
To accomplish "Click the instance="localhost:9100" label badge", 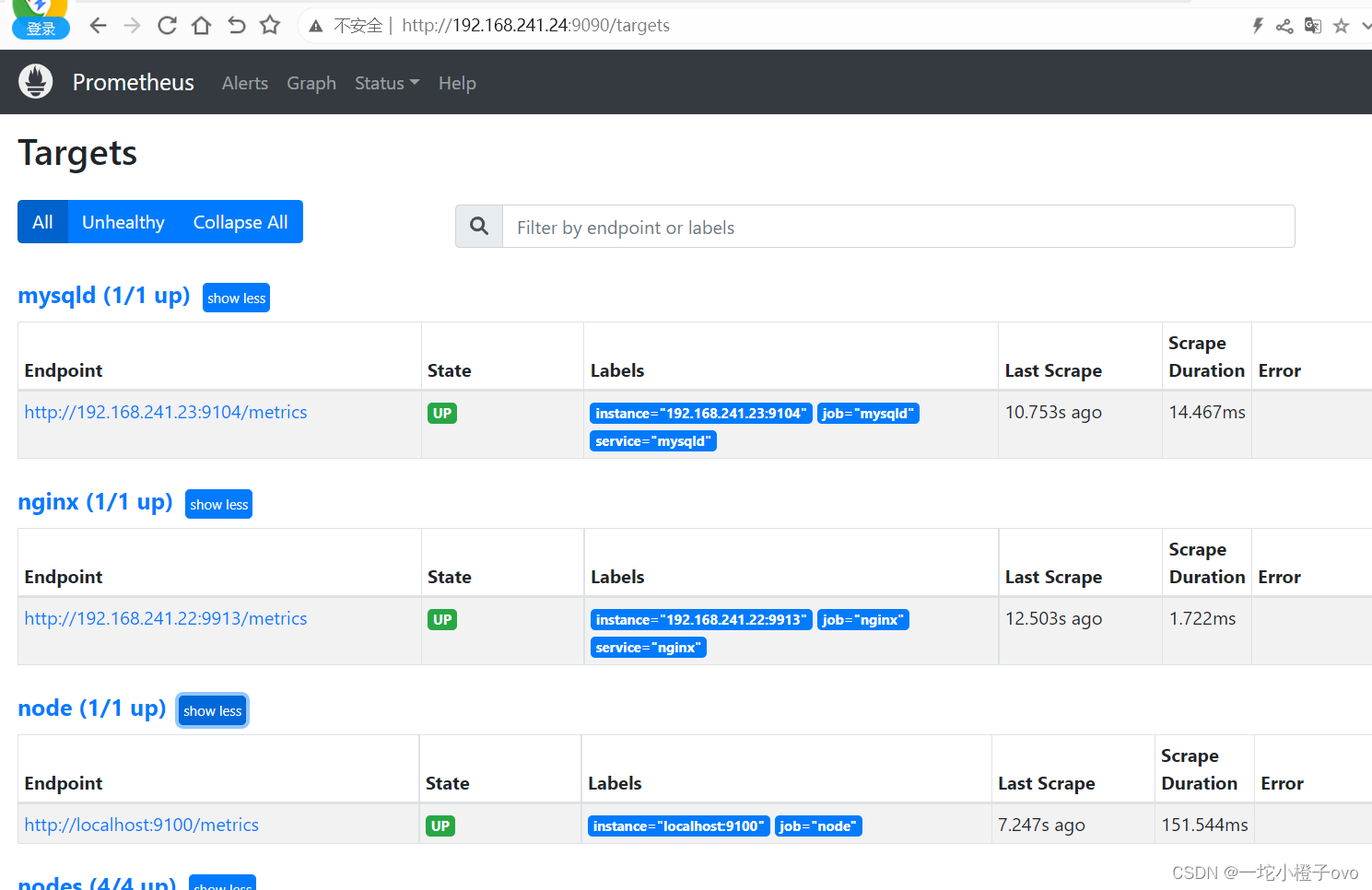I will click(x=679, y=826).
